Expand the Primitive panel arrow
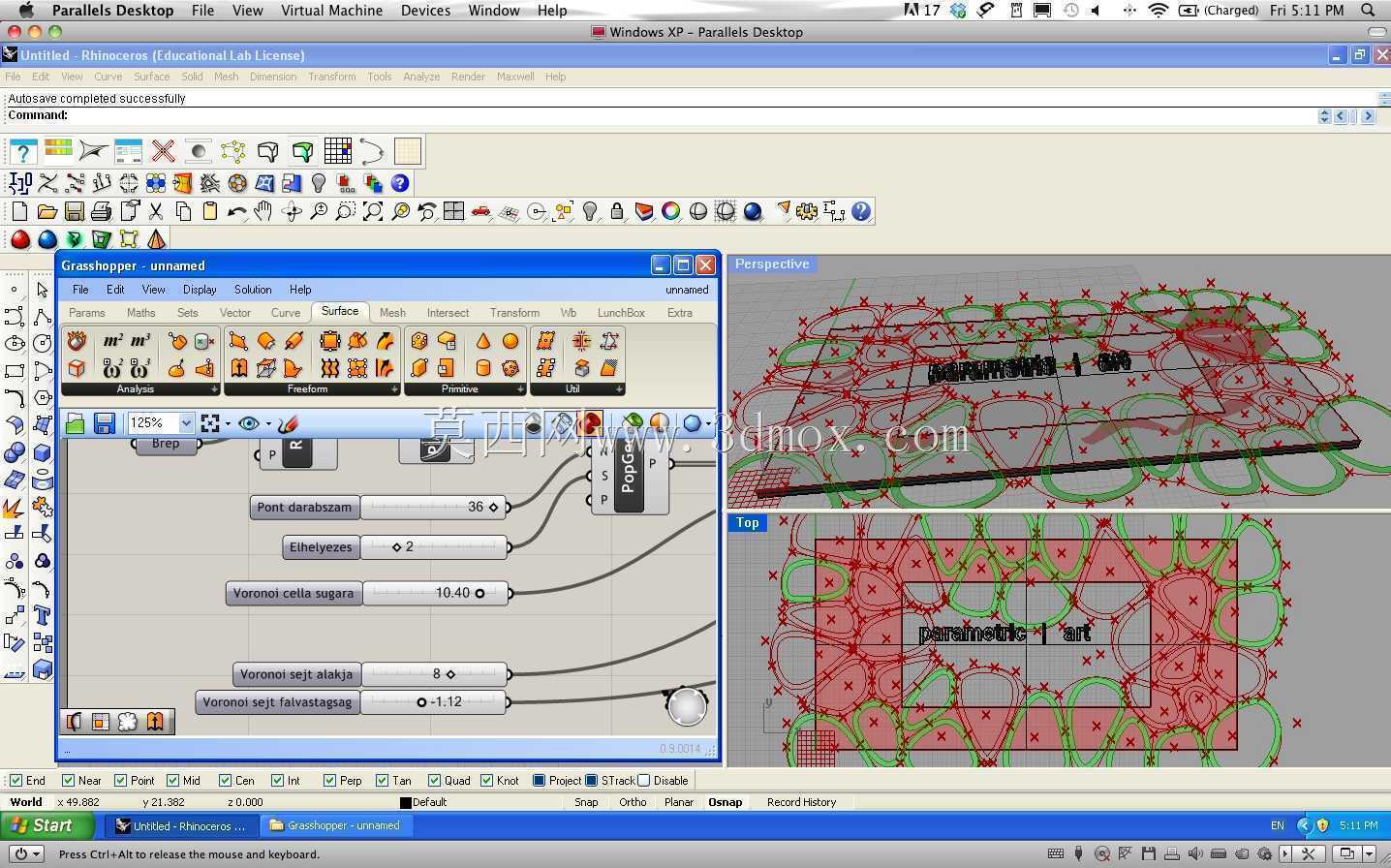1391x868 pixels. [x=520, y=389]
